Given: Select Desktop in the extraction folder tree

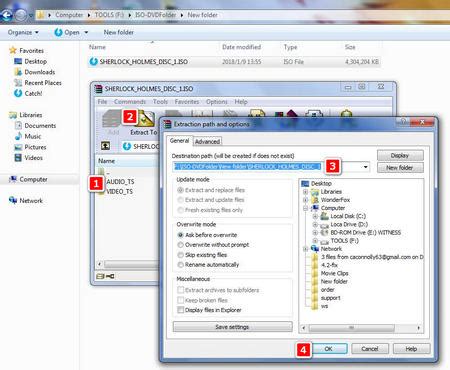Looking at the screenshot, I should click(x=316, y=184).
